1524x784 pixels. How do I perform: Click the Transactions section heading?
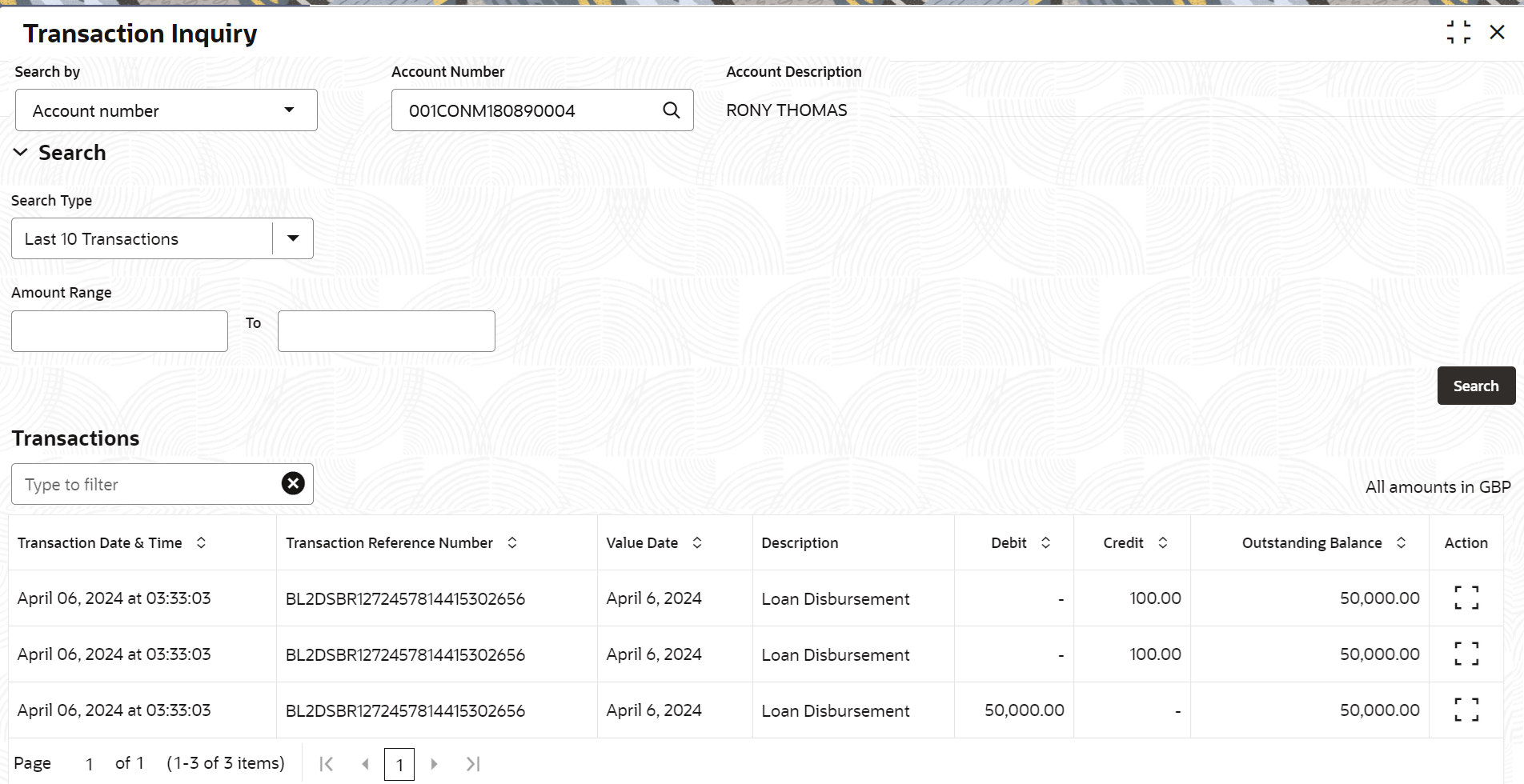click(x=75, y=438)
